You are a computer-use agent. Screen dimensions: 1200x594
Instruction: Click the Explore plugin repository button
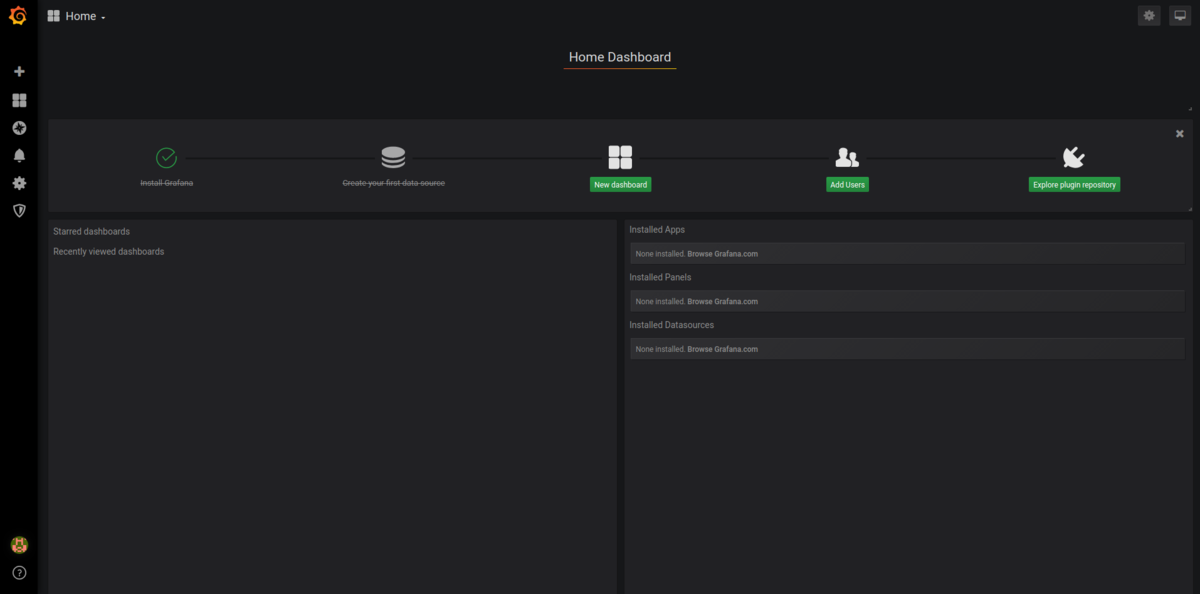click(x=1074, y=185)
